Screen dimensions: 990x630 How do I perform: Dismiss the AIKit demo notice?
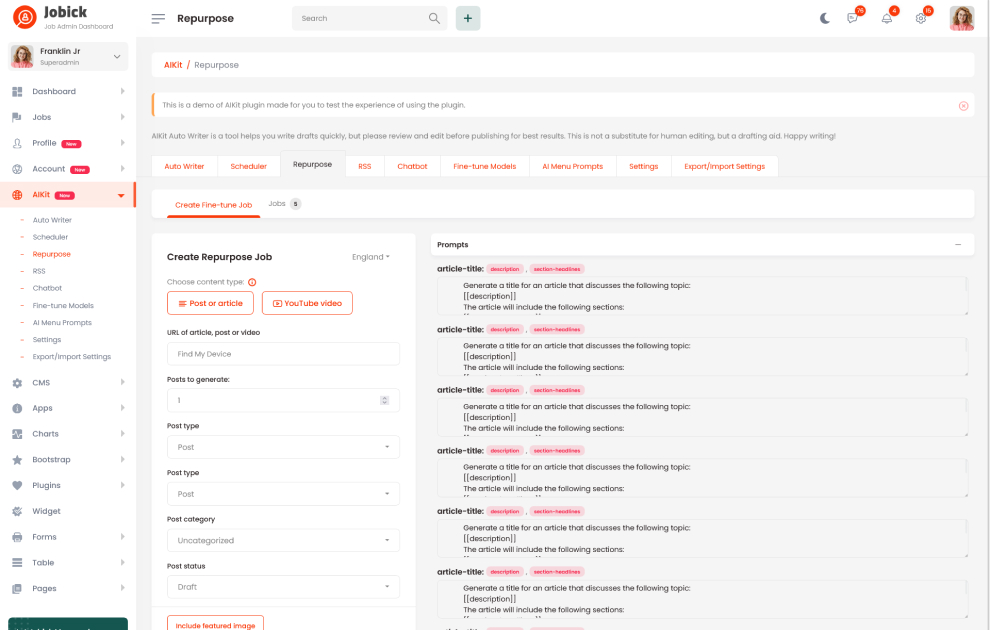(963, 105)
